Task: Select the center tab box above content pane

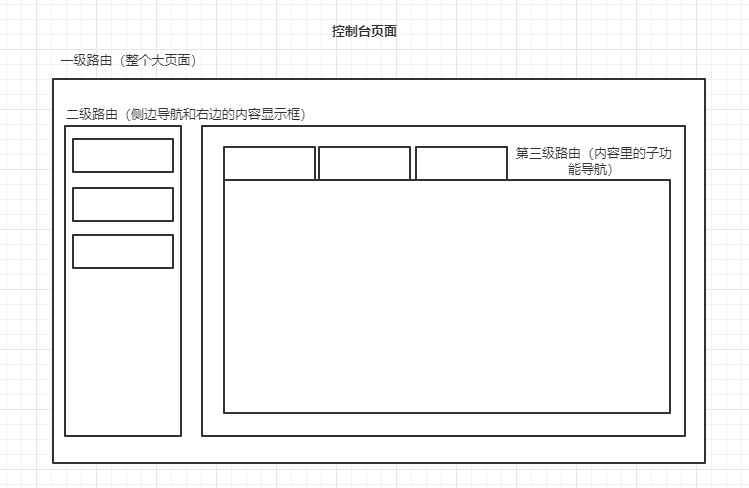Action: (x=364, y=163)
